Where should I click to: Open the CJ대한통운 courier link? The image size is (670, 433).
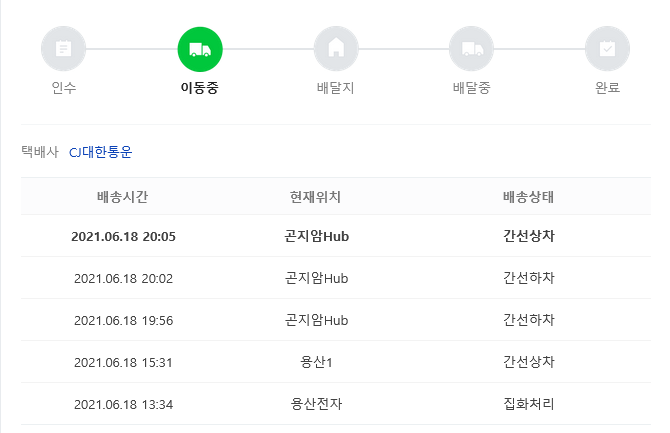coord(100,152)
